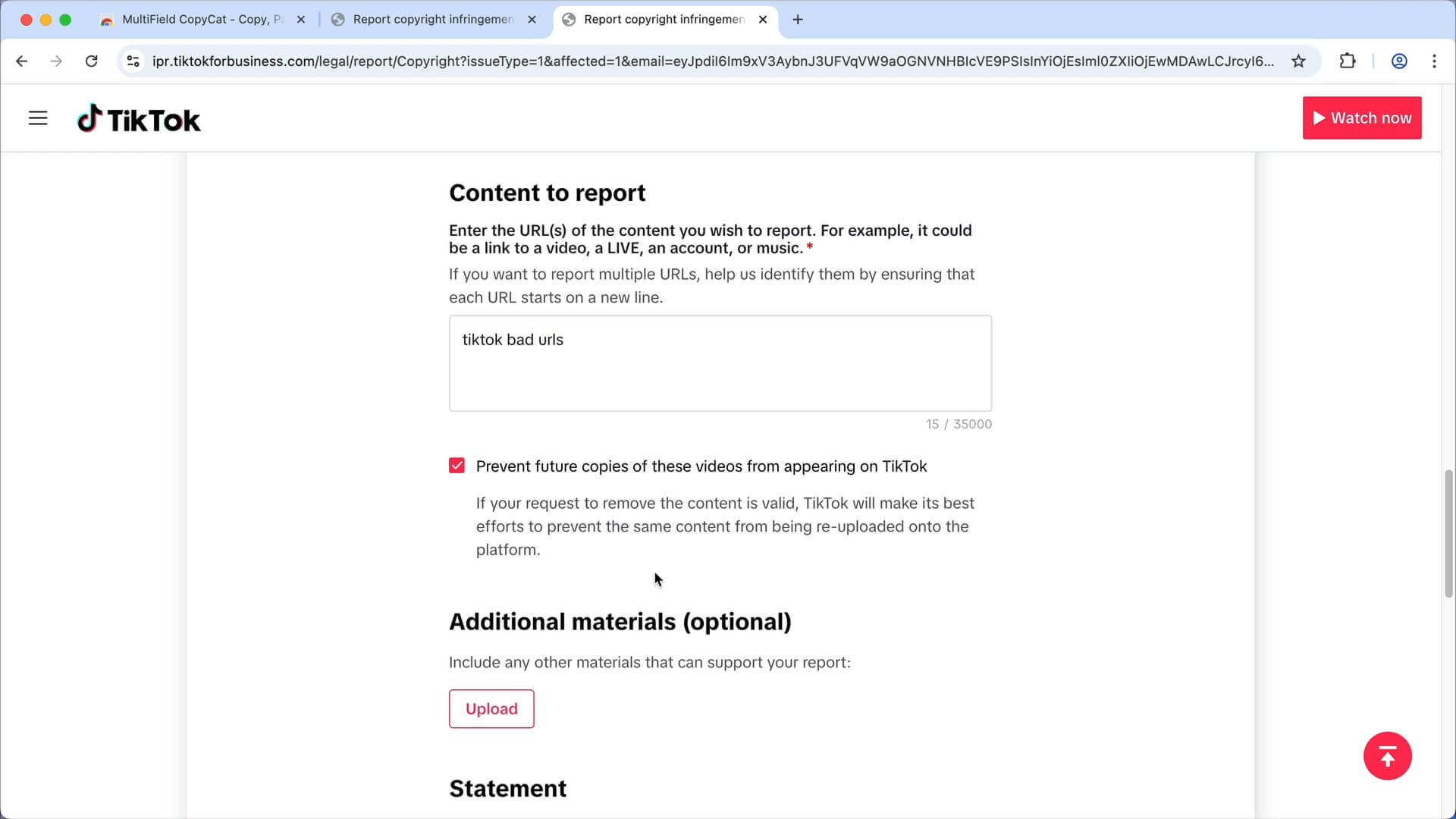
Task: Go back to the previous page
Action: tap(22, 61)
